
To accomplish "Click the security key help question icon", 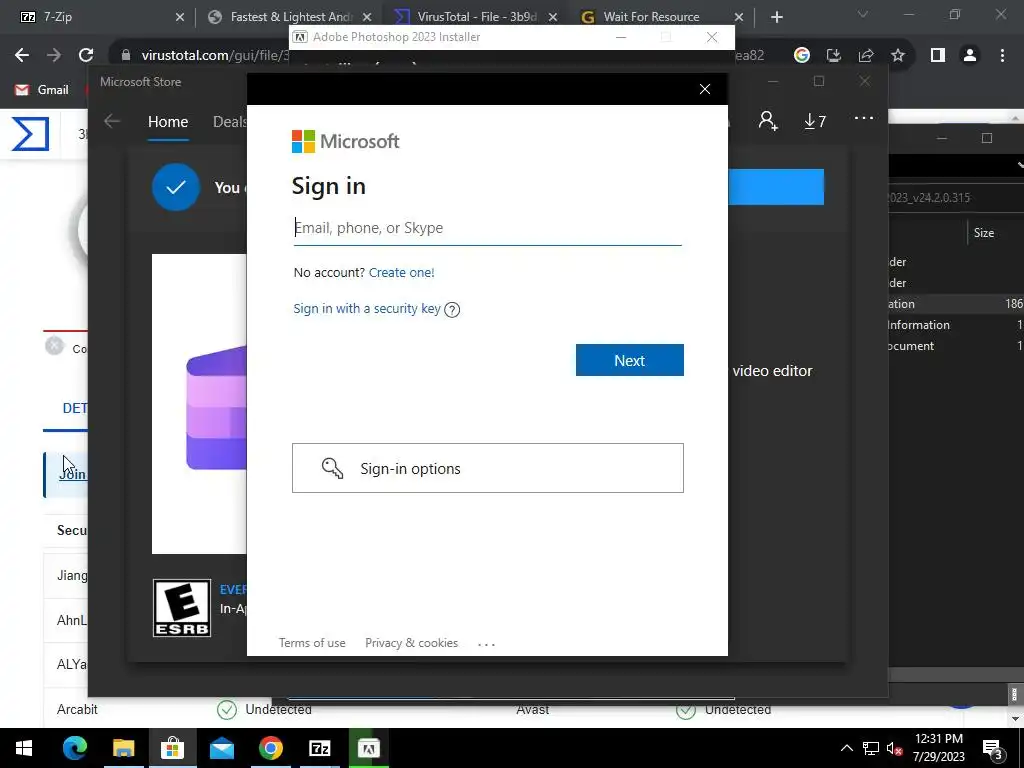I will tap(452, 310).
